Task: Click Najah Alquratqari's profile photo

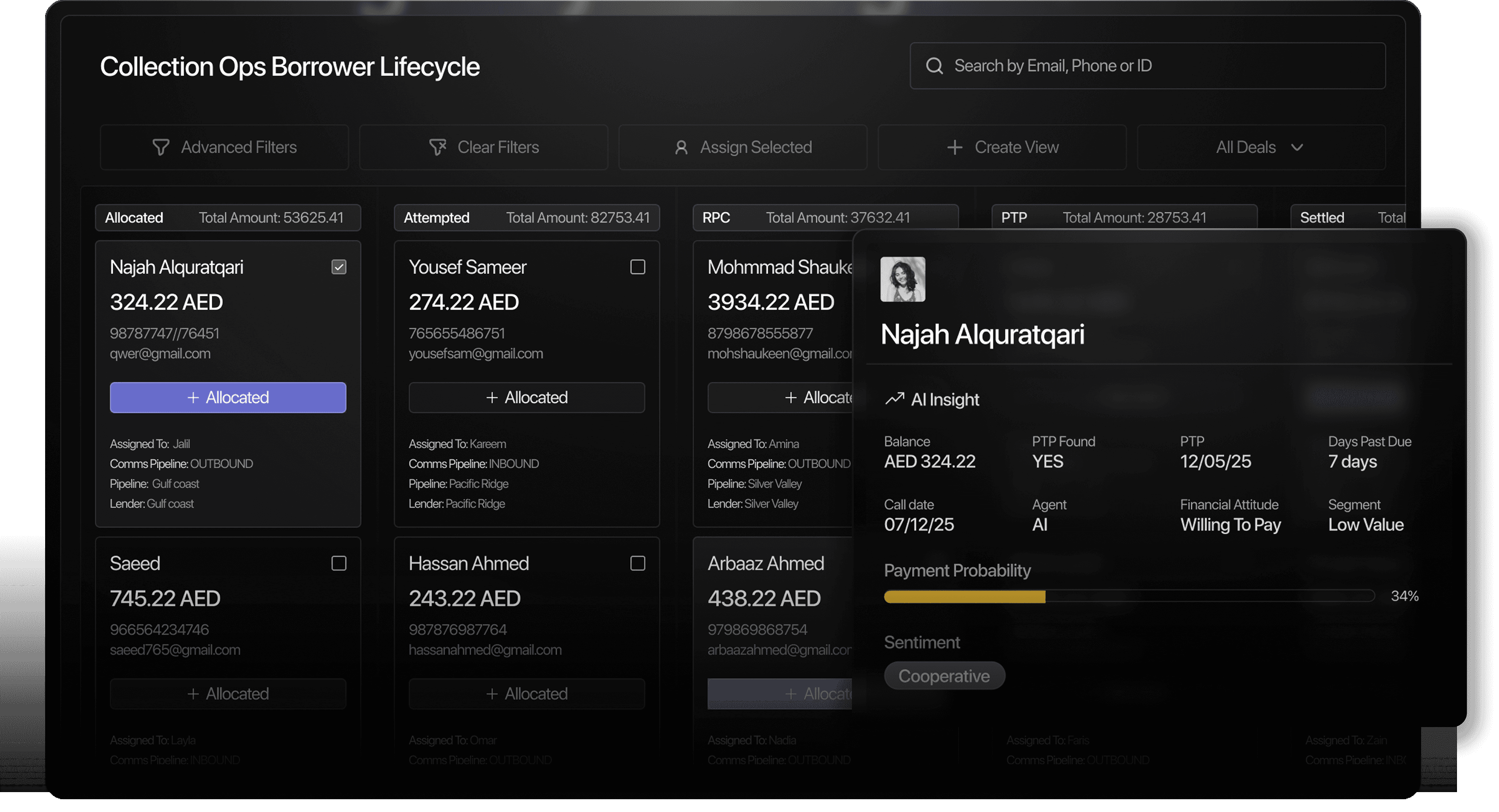Action: click(903, 279)
